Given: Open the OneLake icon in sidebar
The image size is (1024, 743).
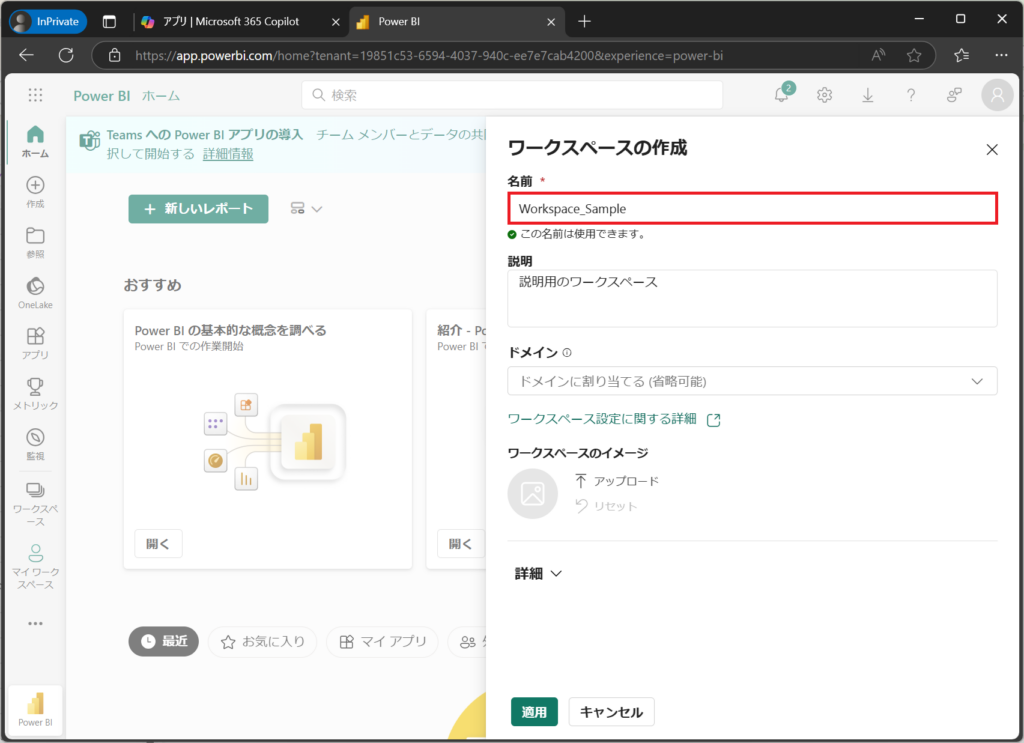Looking at the screenshot, I should click(35, 287).
